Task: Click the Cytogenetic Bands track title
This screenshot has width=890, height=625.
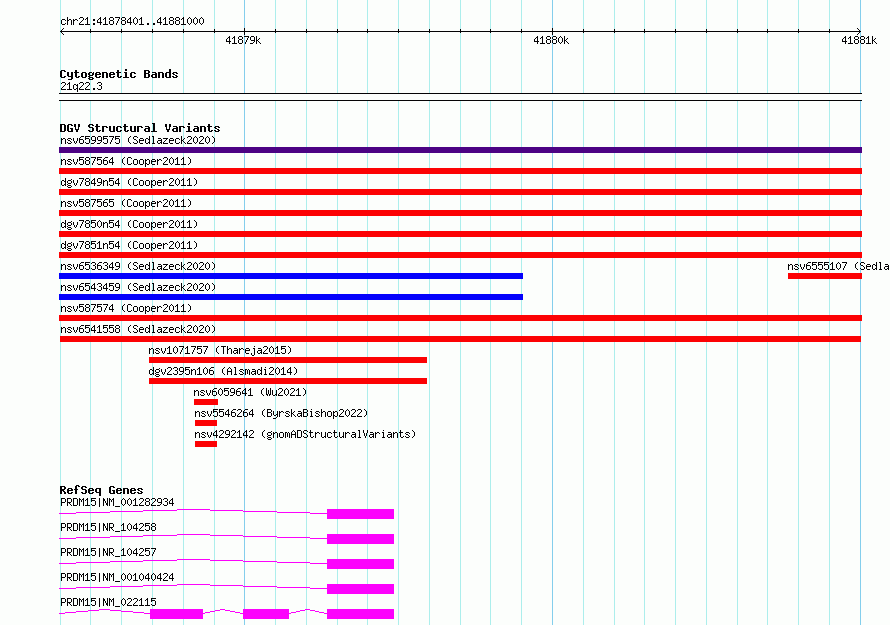Action: [119, 74]
